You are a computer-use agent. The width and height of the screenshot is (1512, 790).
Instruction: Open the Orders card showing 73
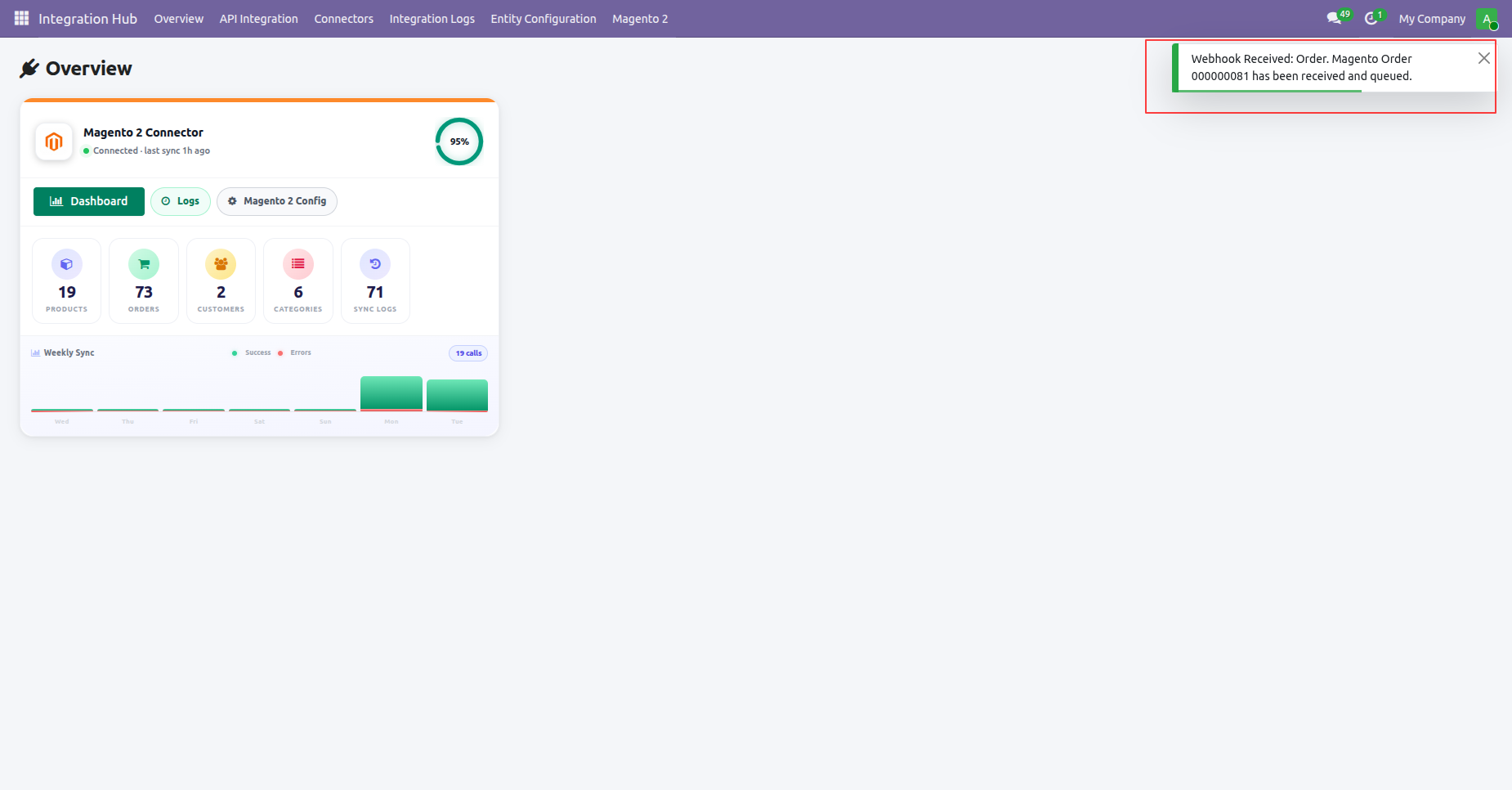click(144, 281)
